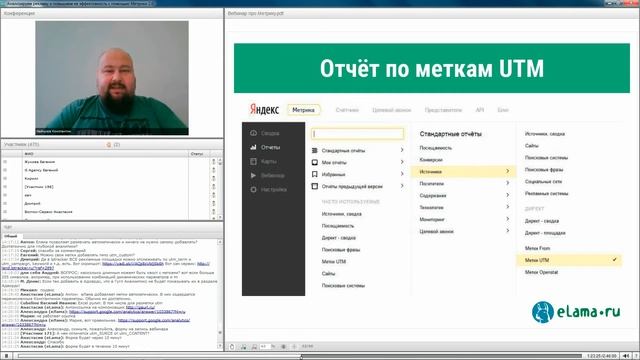Screen dimensions: 640x360
Task: Expand the Стандартные отчёты chevron
Action: coord(402,150)
